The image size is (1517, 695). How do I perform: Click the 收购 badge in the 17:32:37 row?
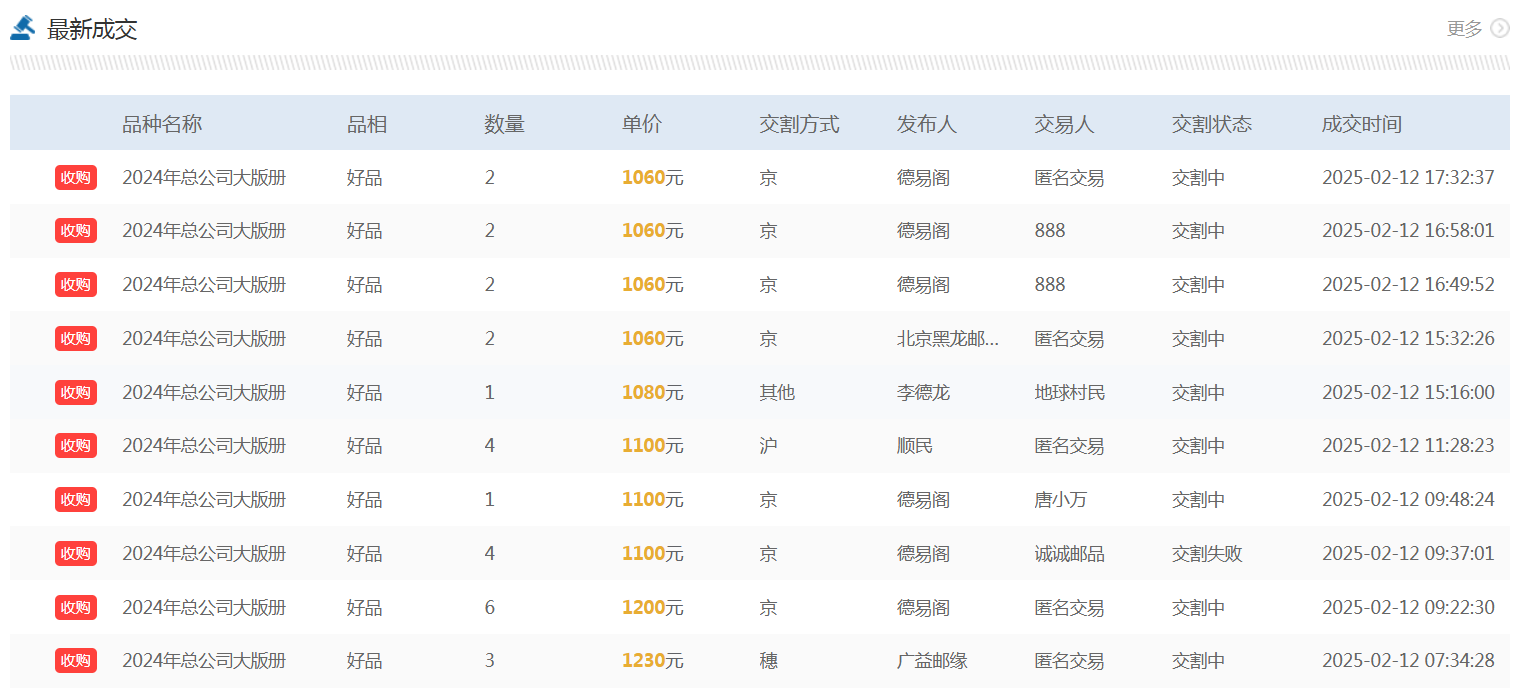pos(76,178)
